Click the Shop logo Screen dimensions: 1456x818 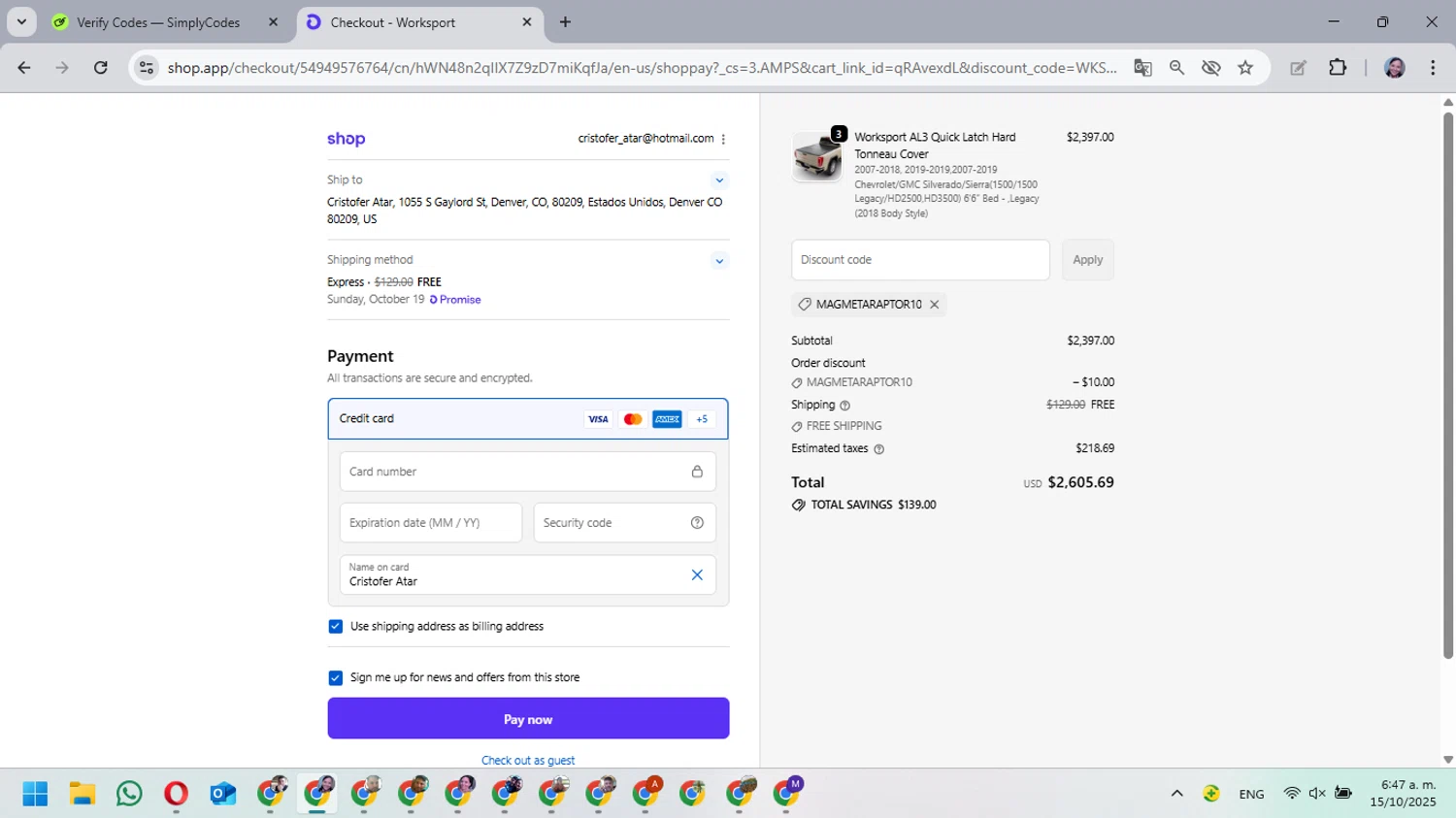tap(346, 139)
